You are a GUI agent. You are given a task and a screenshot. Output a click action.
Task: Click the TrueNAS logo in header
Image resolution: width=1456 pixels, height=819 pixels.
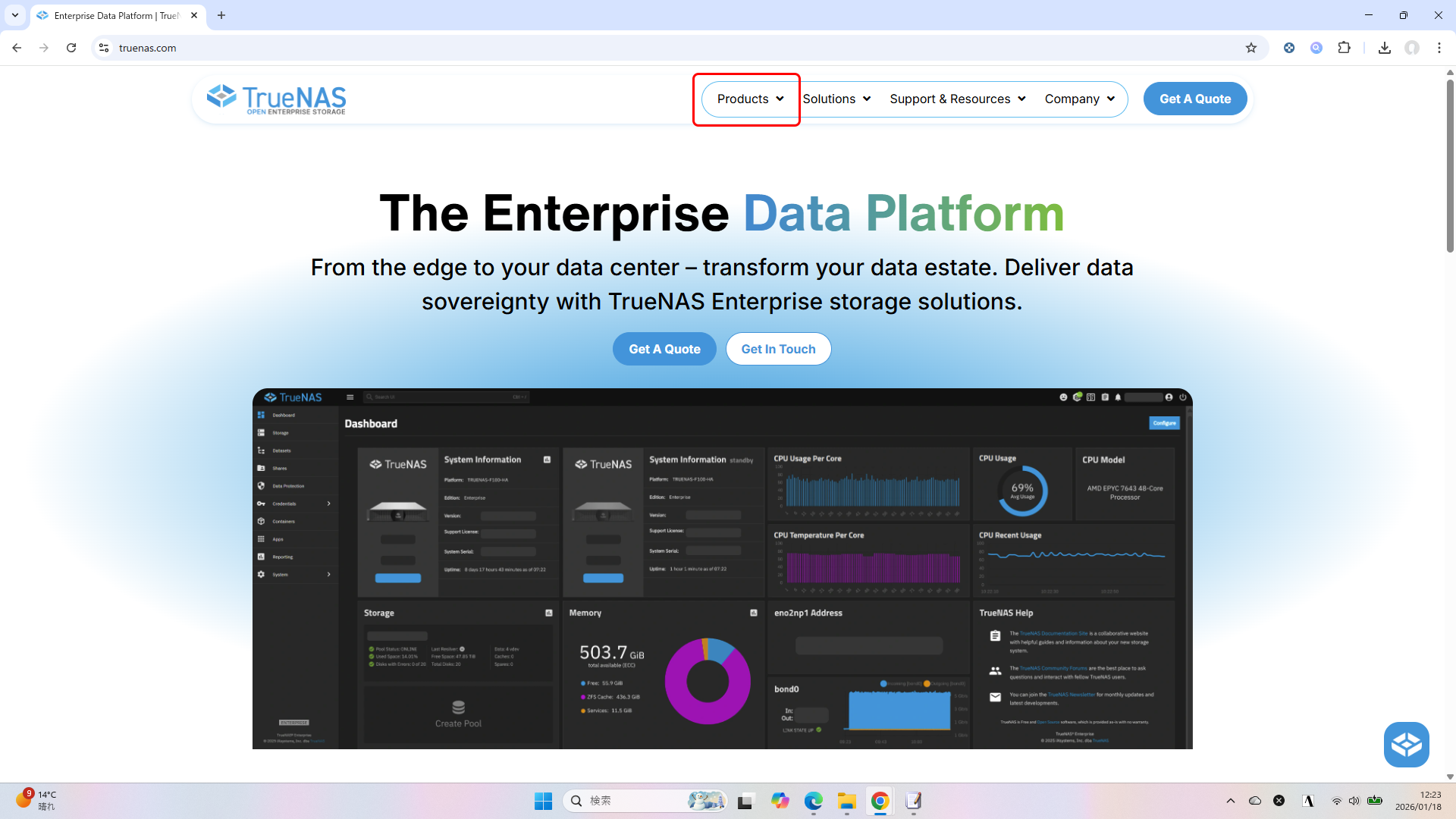click(276, 99)
